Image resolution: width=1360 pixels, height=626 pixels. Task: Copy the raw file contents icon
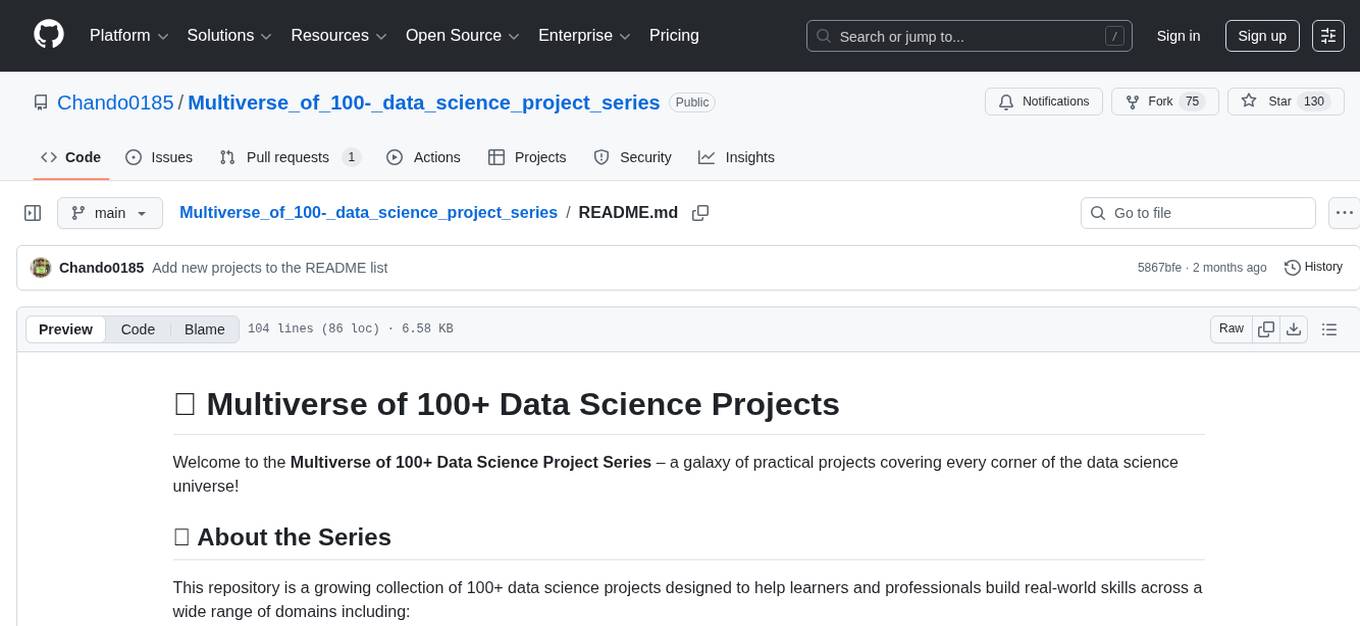click(x=1266, y=328)
